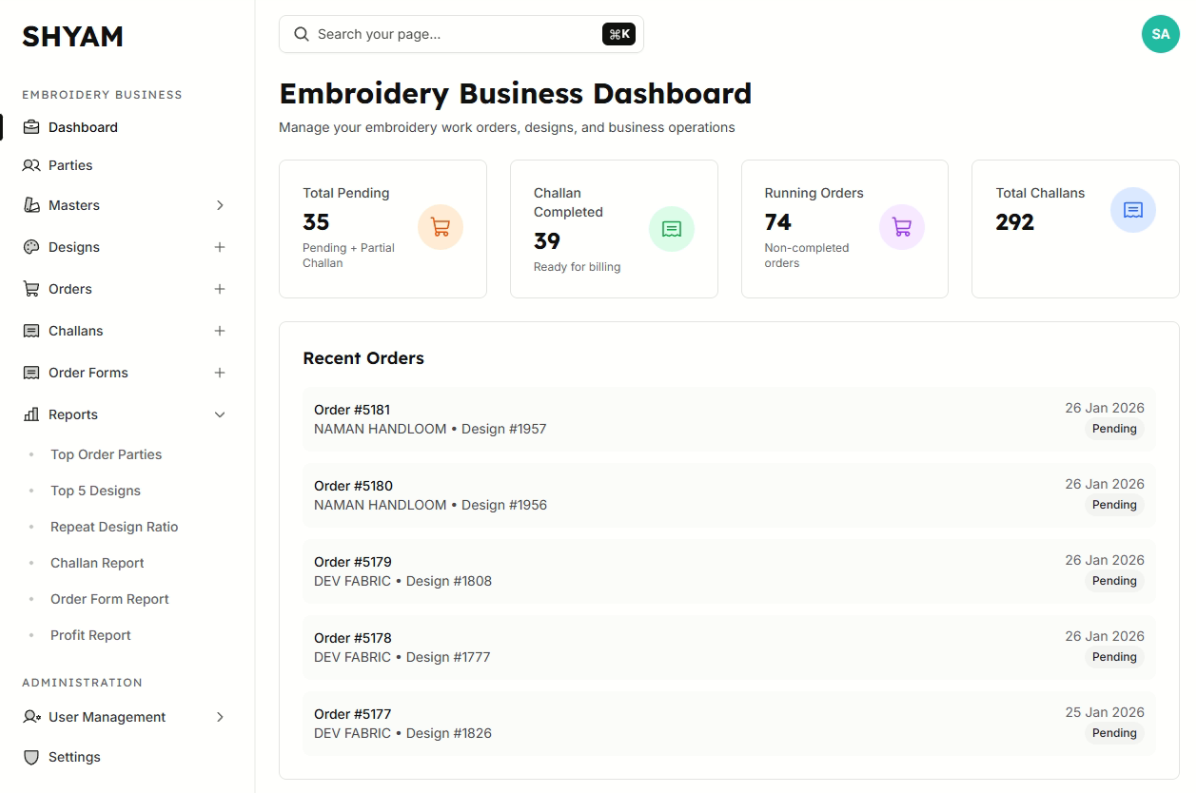Go to Profit Report

pos(91,635)
